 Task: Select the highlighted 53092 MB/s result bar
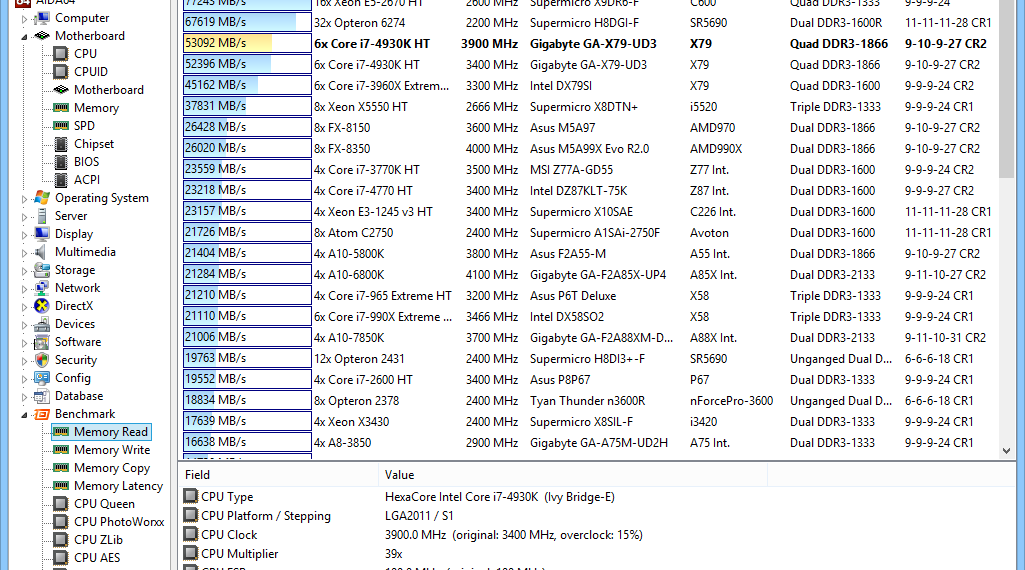246,44
